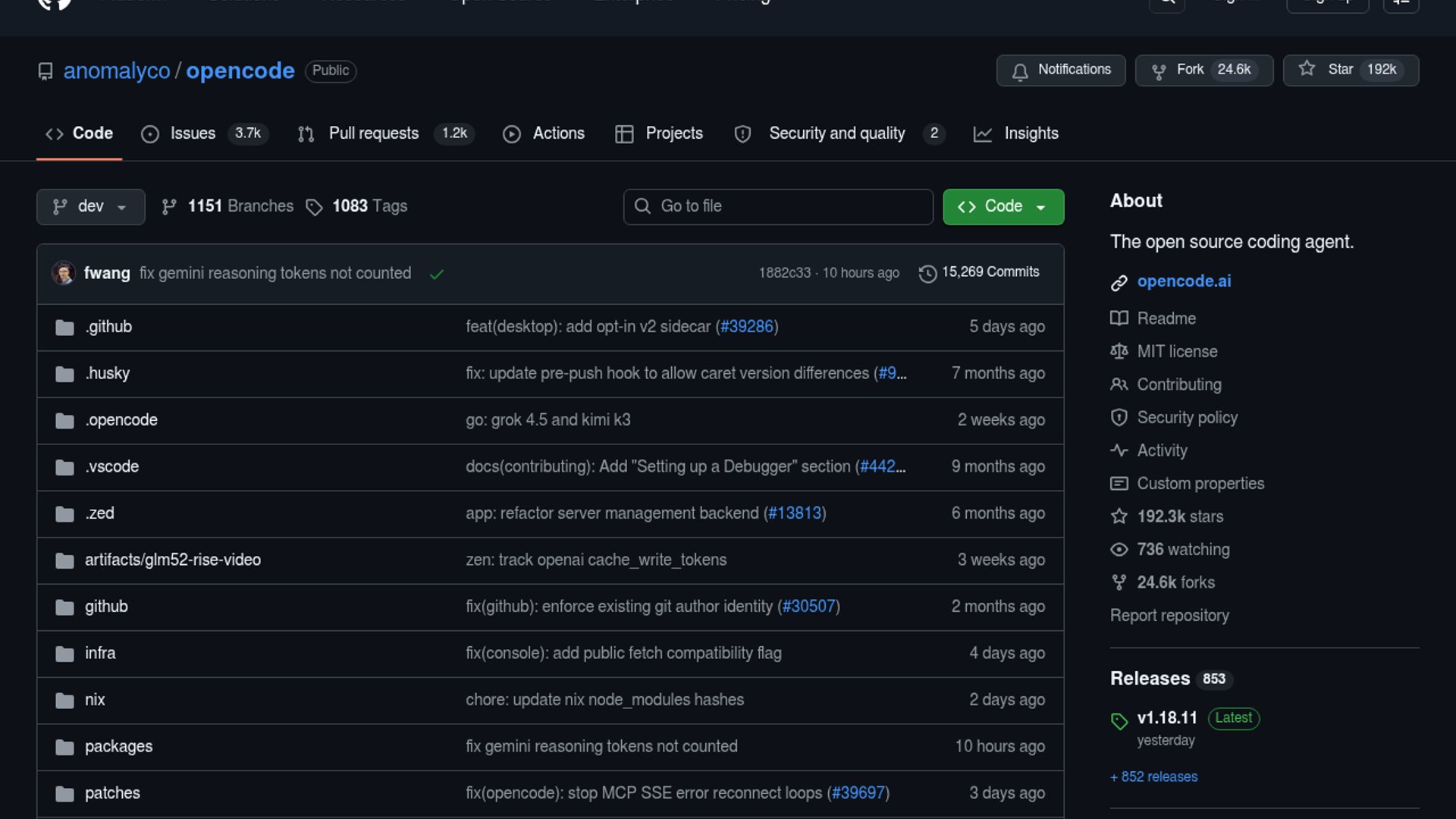
Task: Open the .zed folder
Action: click(99, 513)
